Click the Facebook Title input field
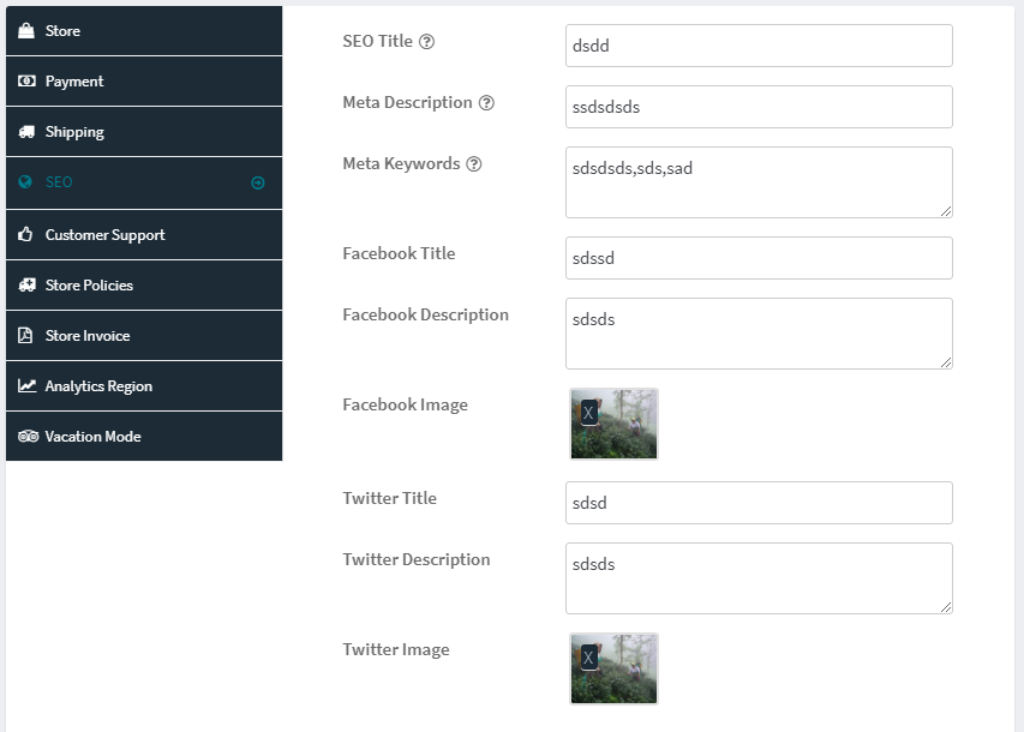This screenshot has width=1024, height=732. (x=758, y=258)
